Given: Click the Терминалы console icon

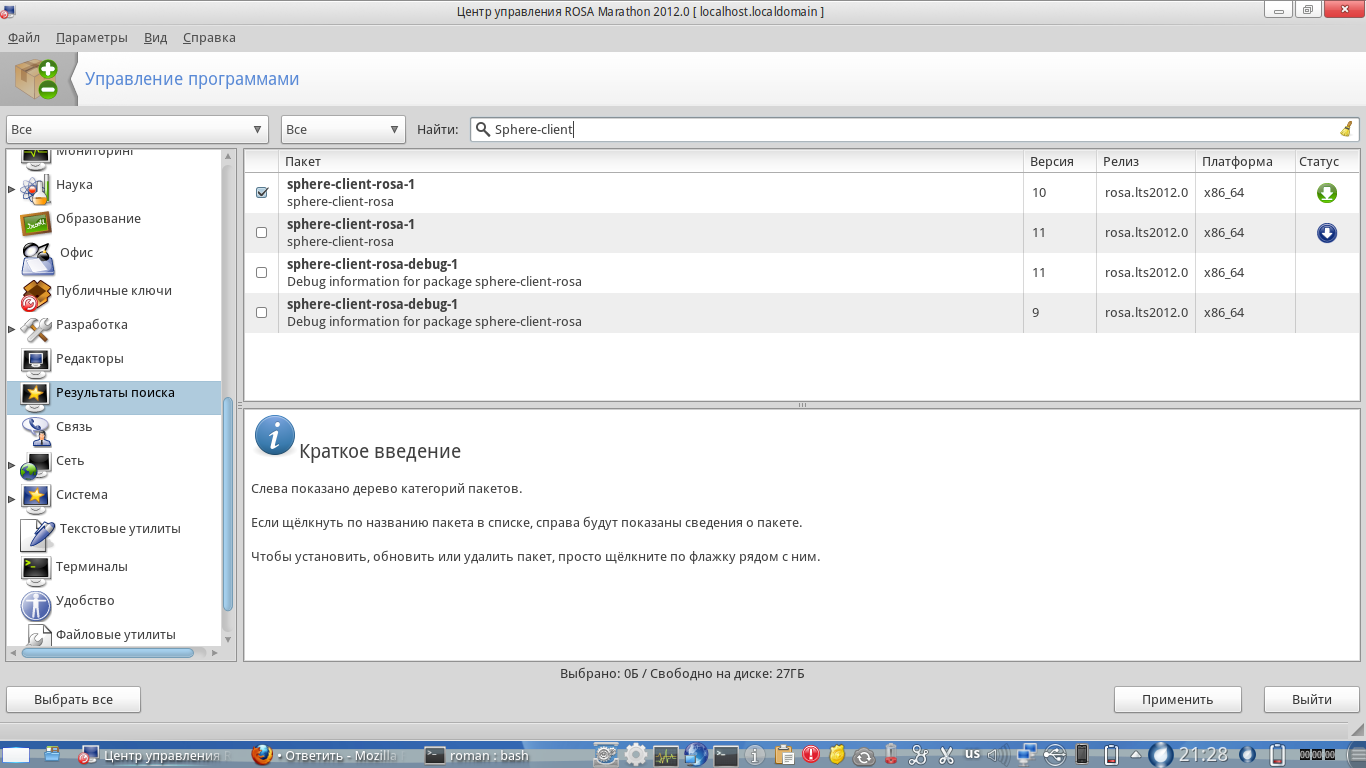Looking at the screenshot, I should tap(36, 569).
